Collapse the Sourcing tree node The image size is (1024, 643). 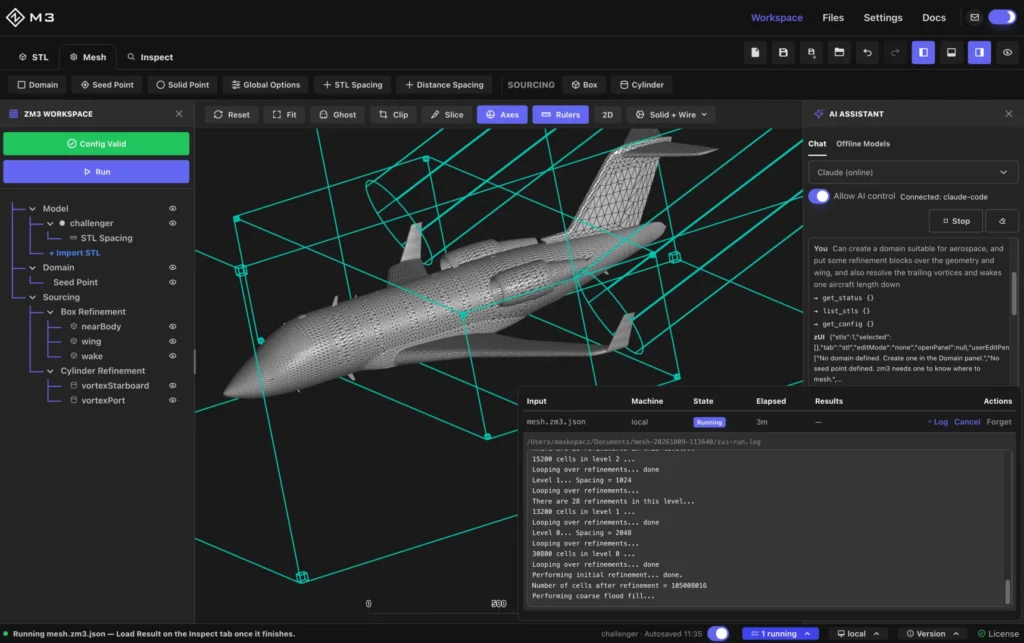click(32, 297)
